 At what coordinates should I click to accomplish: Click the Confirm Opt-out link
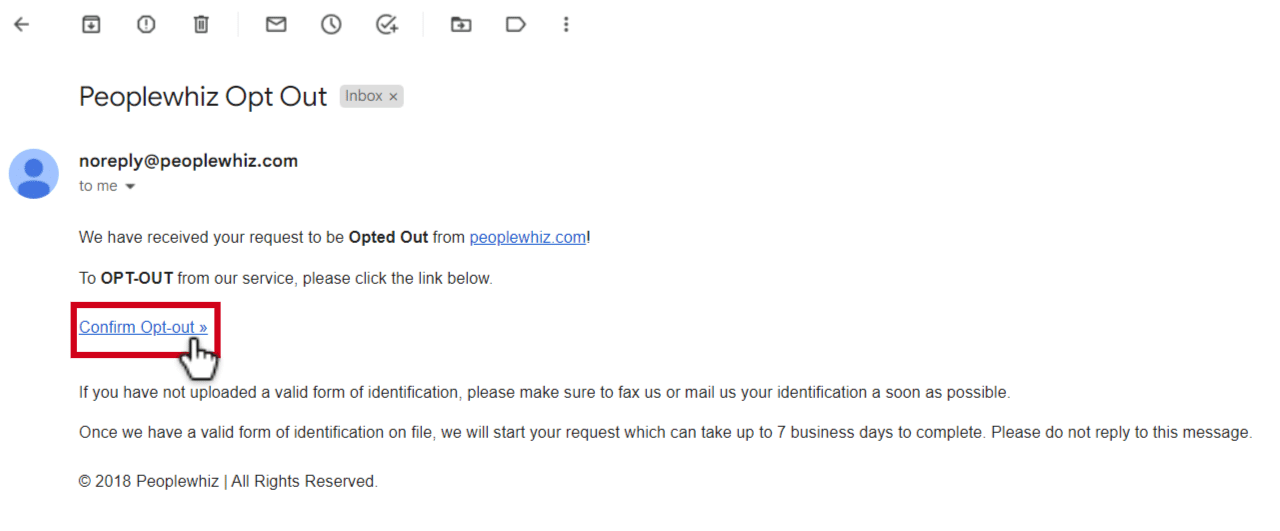[x=143, y=327]
